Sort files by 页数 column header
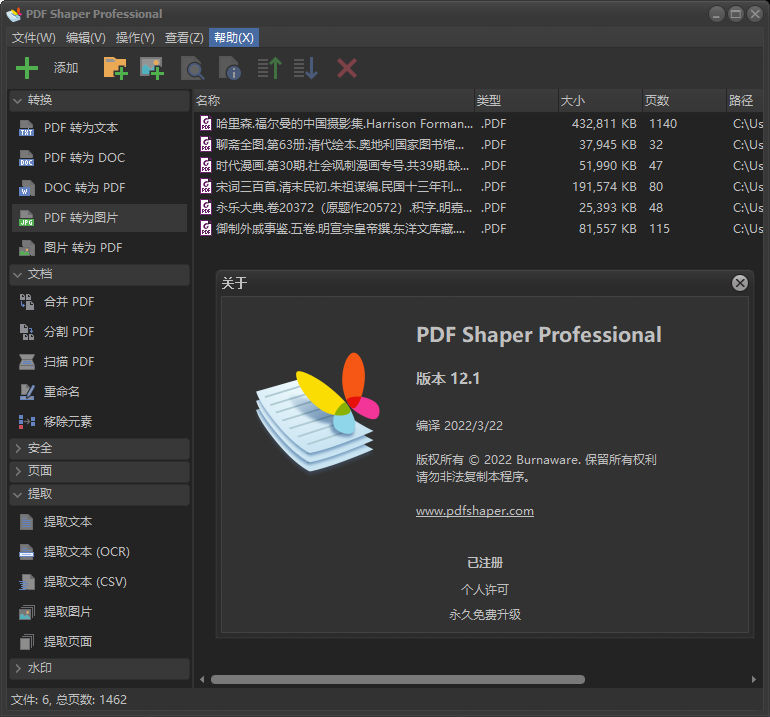Screen dimensions: 770x717 click(x=684, y=101)
